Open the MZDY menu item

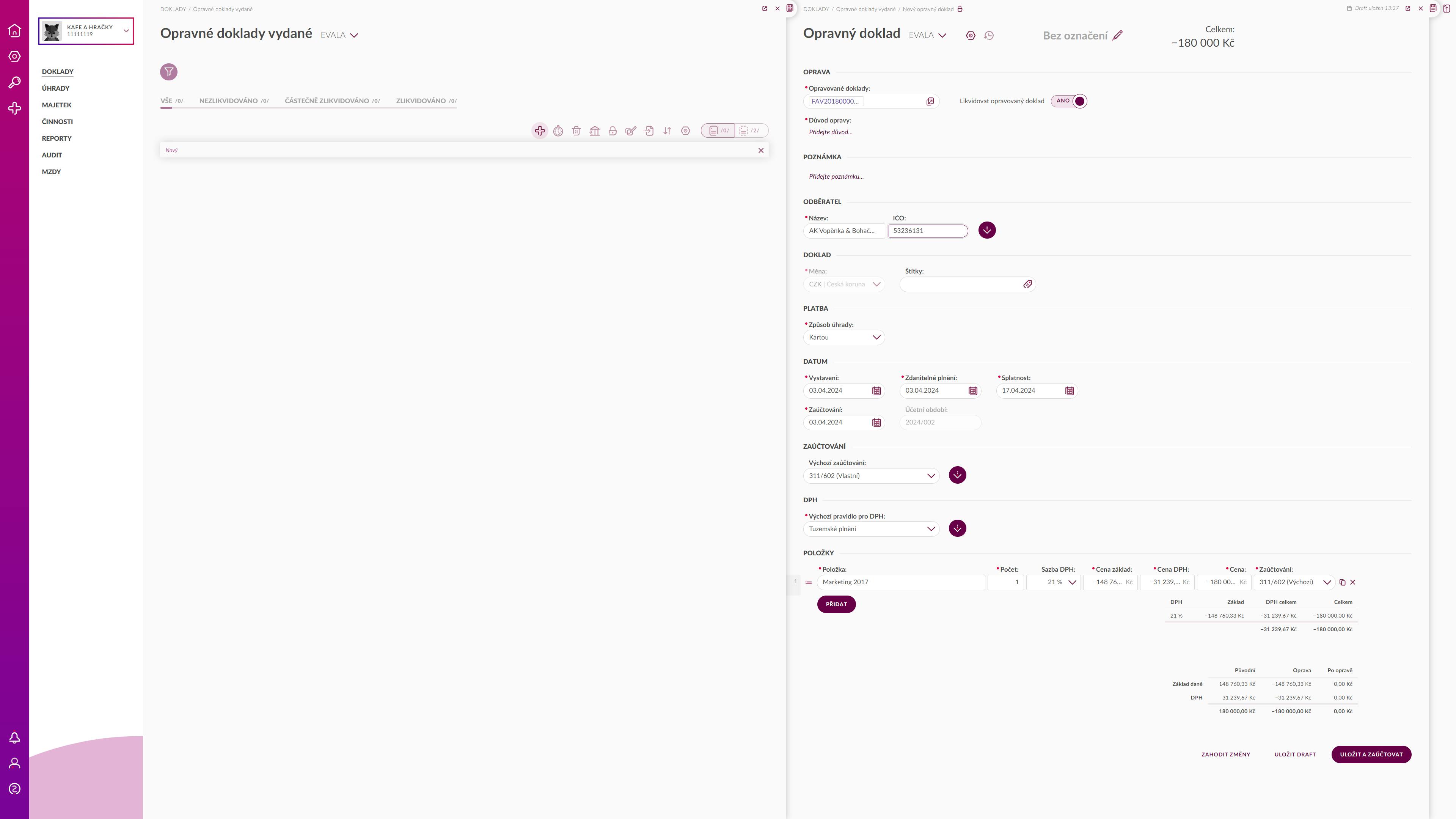[52, 172]
